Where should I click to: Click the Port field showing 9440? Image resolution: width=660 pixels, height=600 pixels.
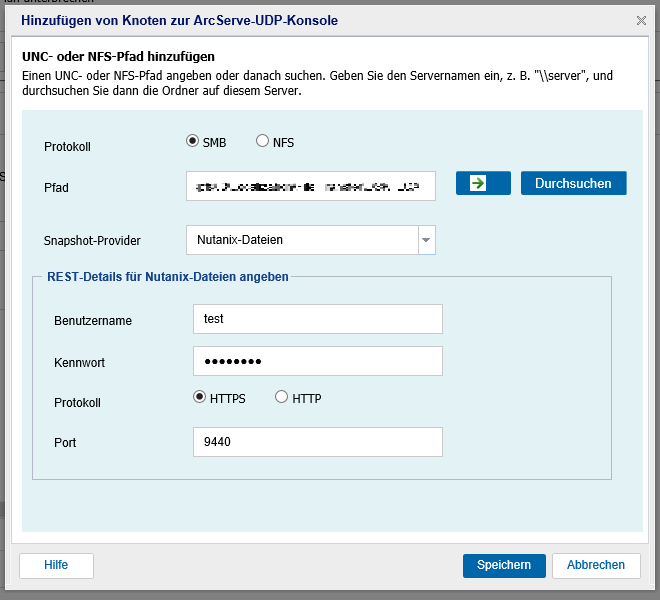point(318,442)
